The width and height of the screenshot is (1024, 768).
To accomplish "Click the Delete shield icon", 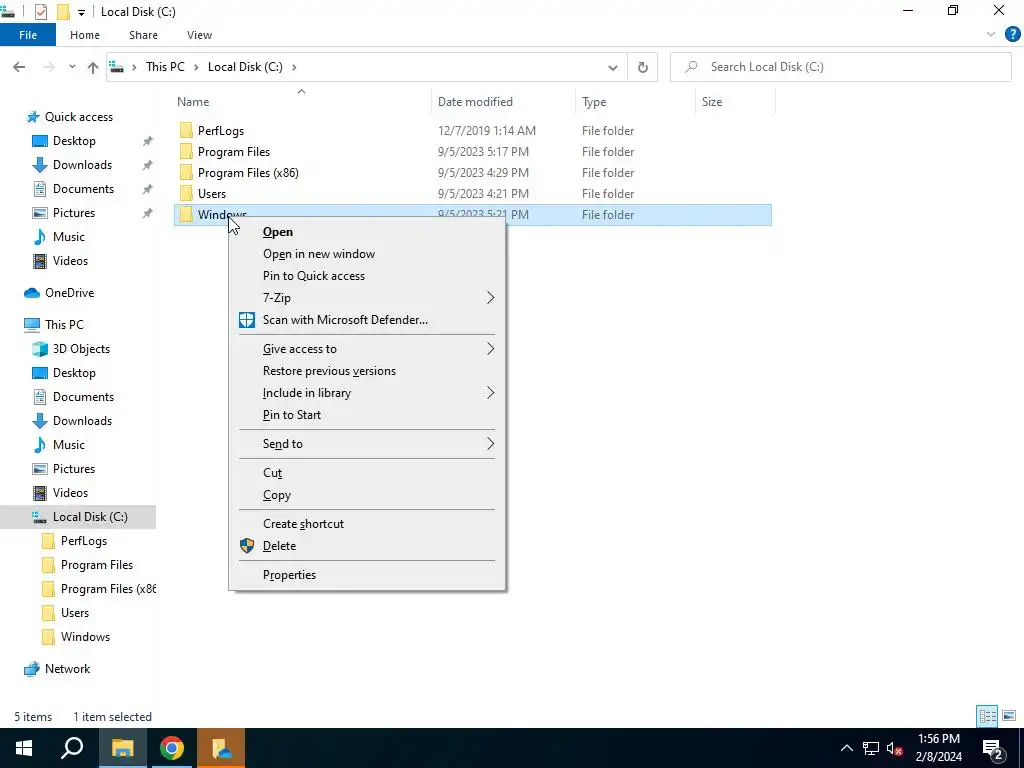I will (x=247, y=546).
